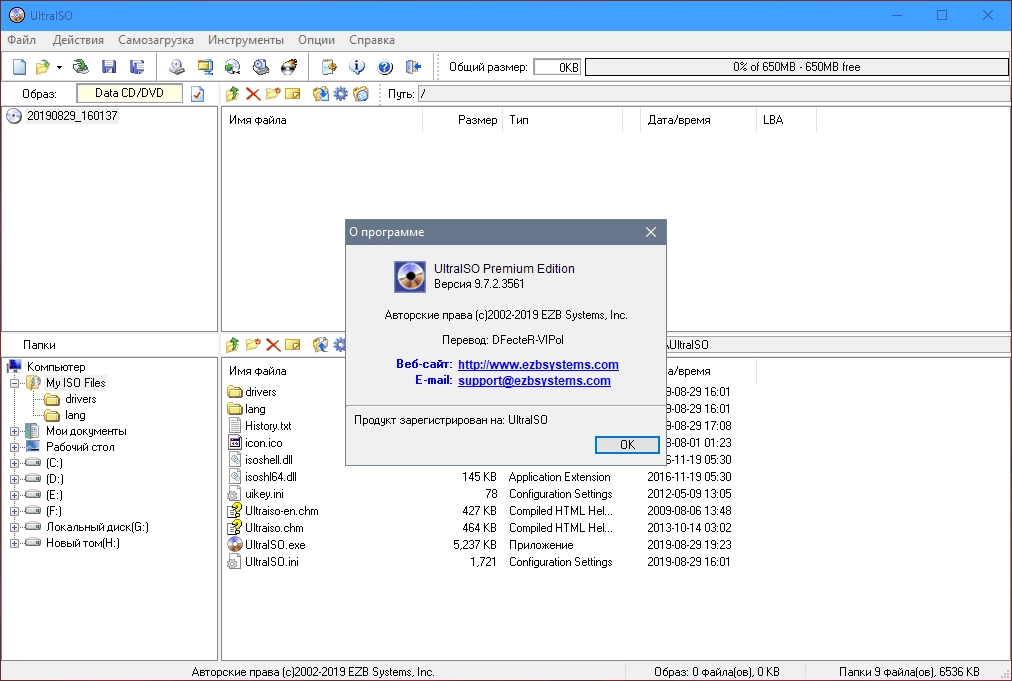Image resolution: width=1012 pixels, height=681 pixels.
Task: Toggle the image properties check icon
Action: pyautogui.click(x=197, y=94)
